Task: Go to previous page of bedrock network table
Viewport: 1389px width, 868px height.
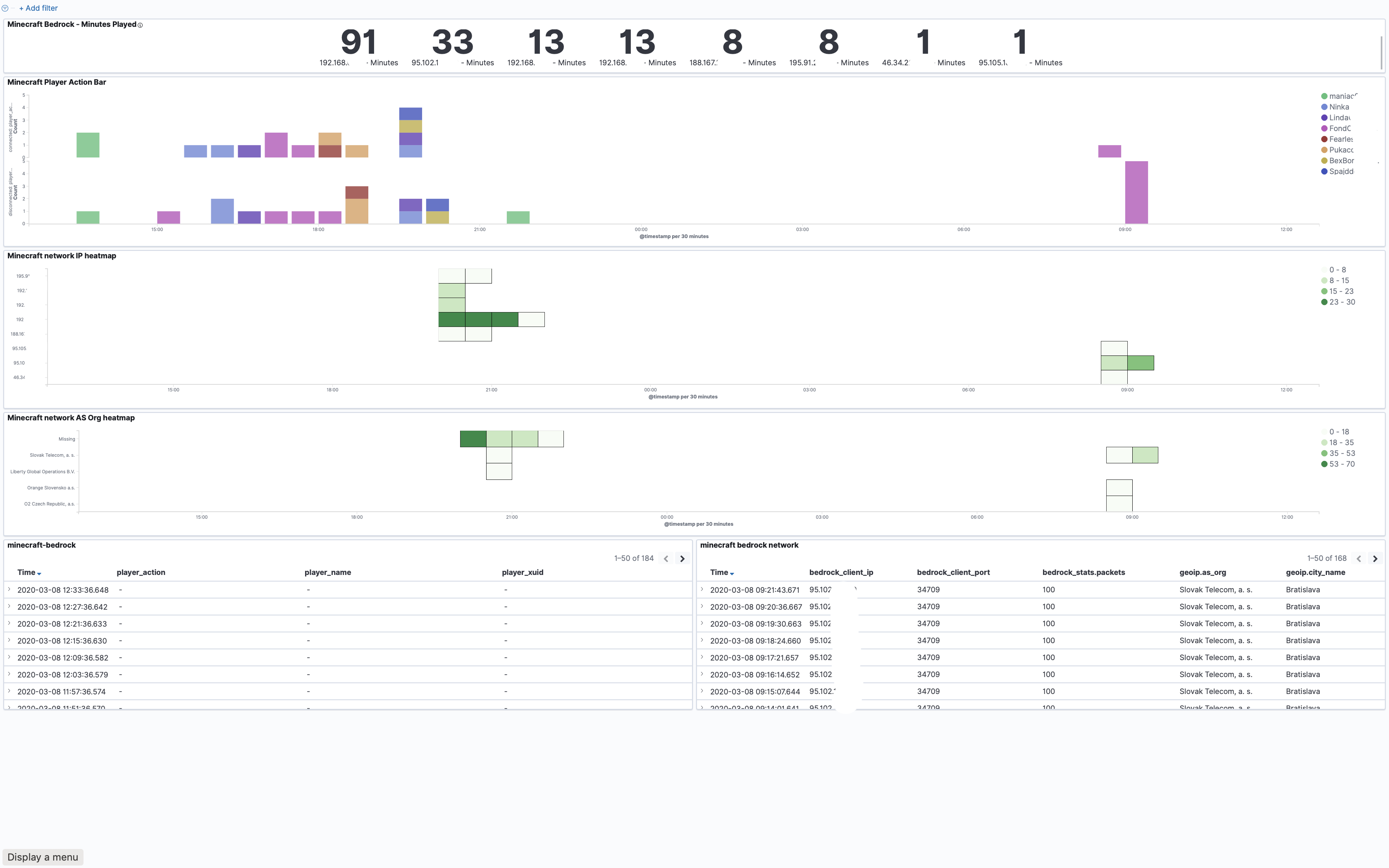Action: pyautogui.click(x=1358, y=558)
